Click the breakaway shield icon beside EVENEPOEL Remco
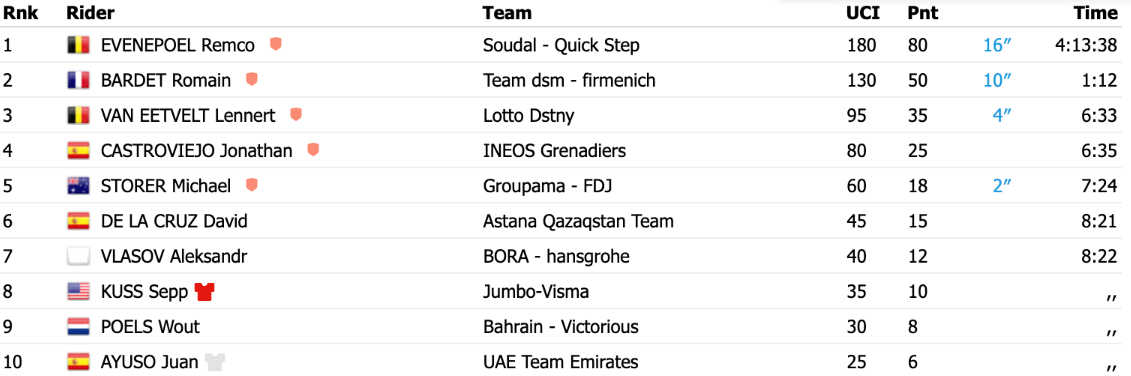The height and width of the screenshot is (376, 1131). point(276,45)
